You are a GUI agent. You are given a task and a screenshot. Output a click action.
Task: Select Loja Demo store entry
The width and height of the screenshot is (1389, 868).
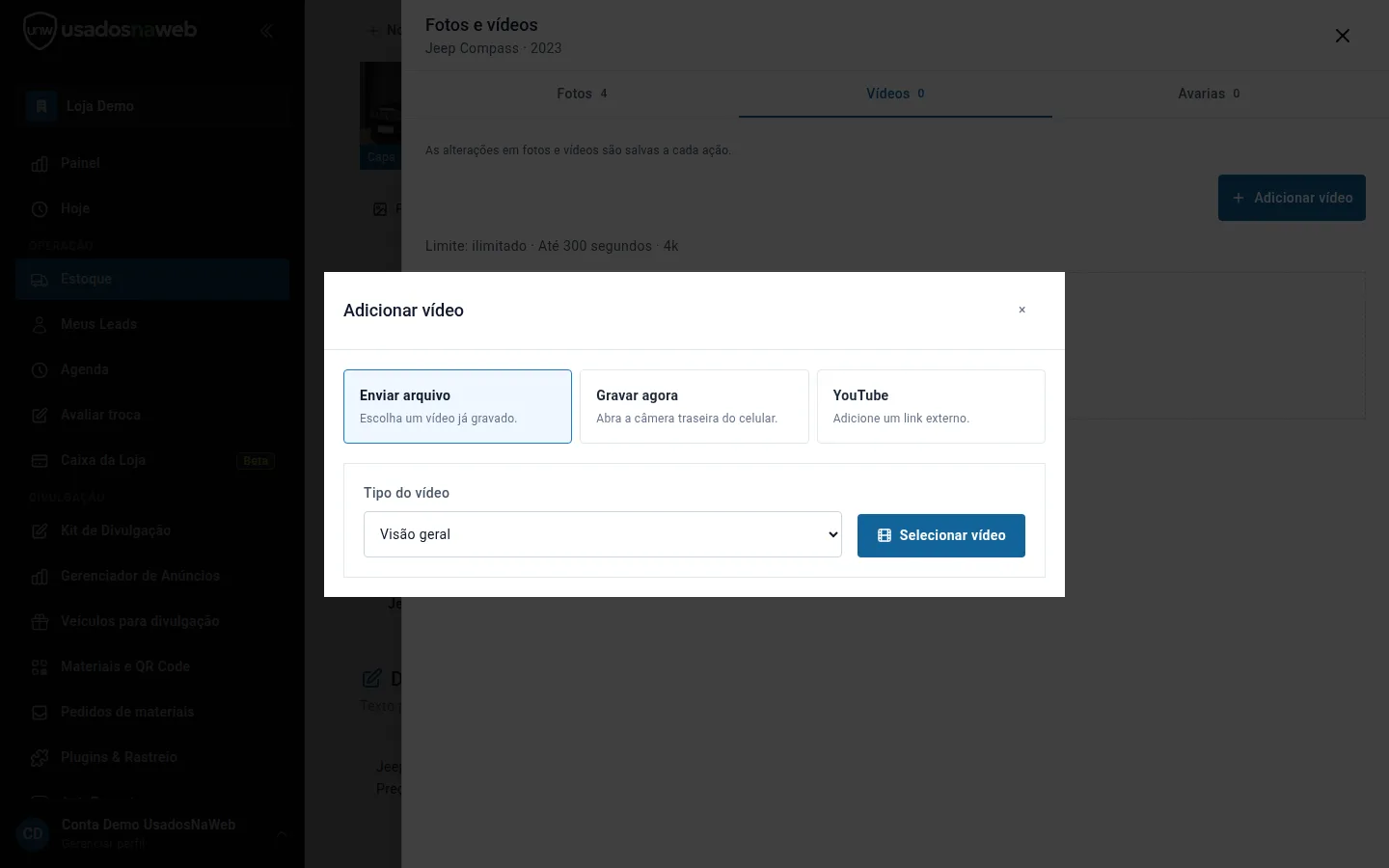pos(152,106)
